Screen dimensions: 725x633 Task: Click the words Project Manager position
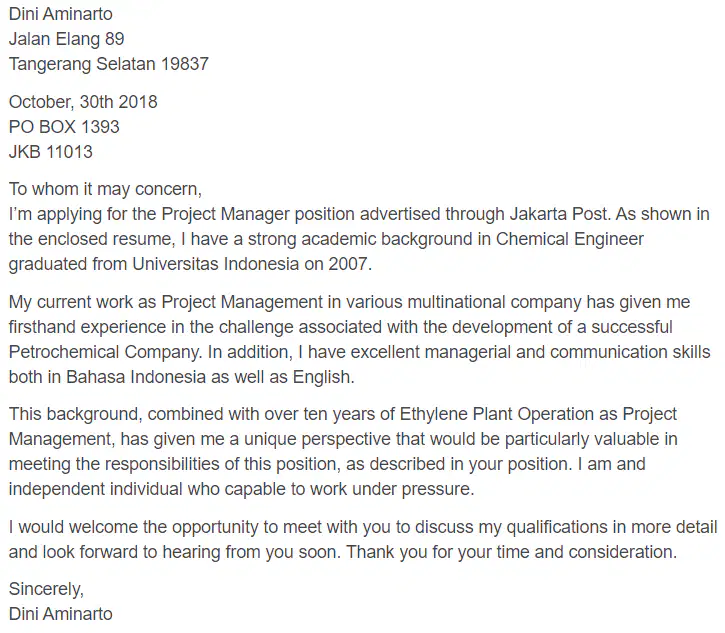click(258, 215)
